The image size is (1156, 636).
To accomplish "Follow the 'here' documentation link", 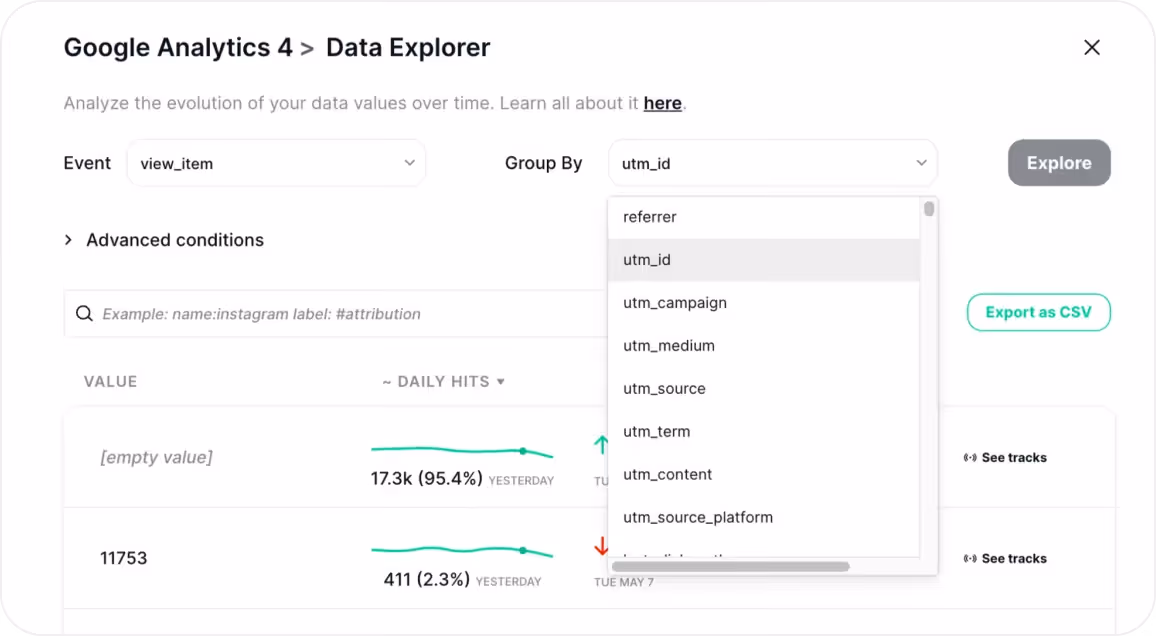I will tap(662, 103).
